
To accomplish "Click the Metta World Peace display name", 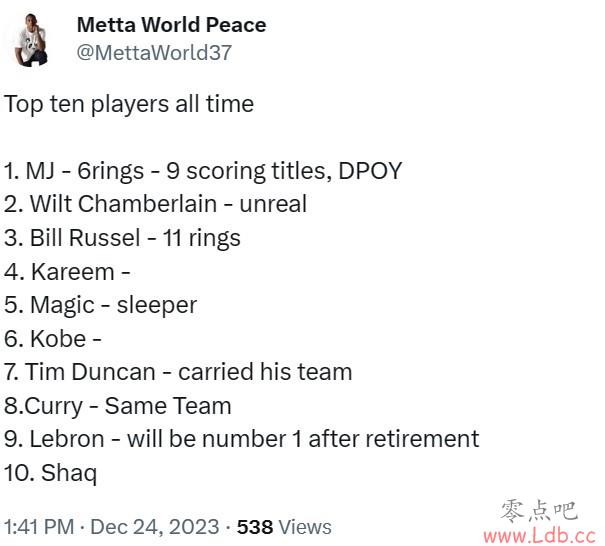I will 171,25.
